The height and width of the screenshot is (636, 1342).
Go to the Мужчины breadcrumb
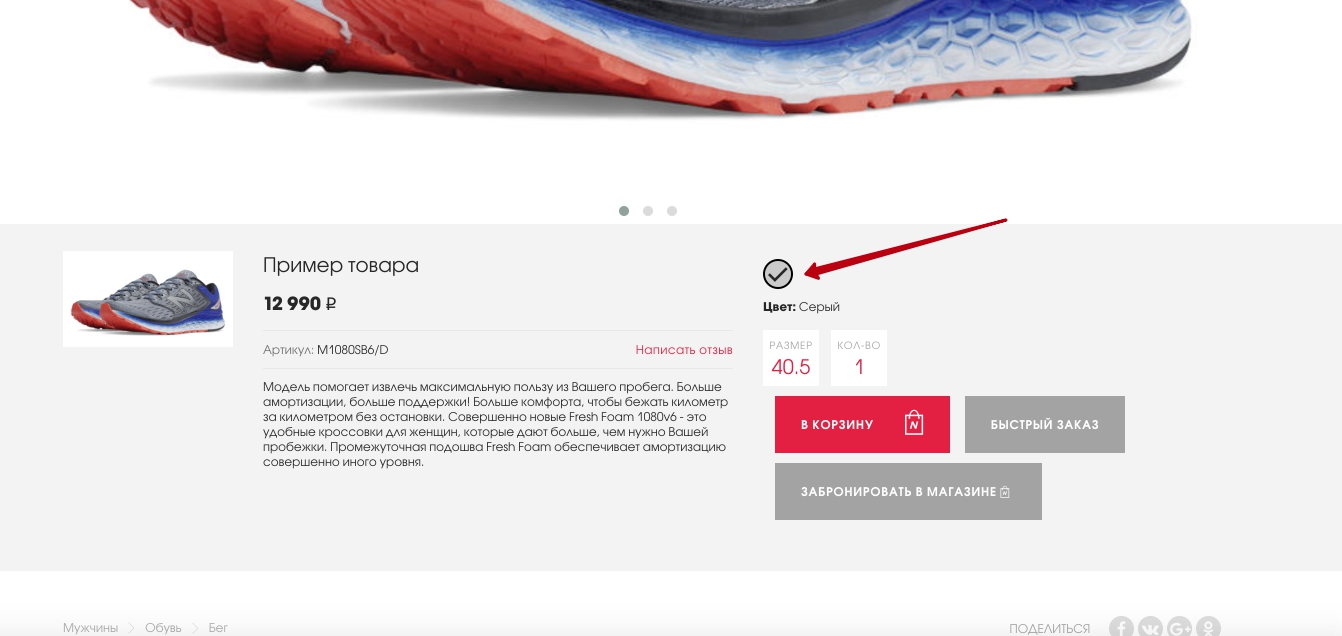(90, 628)
